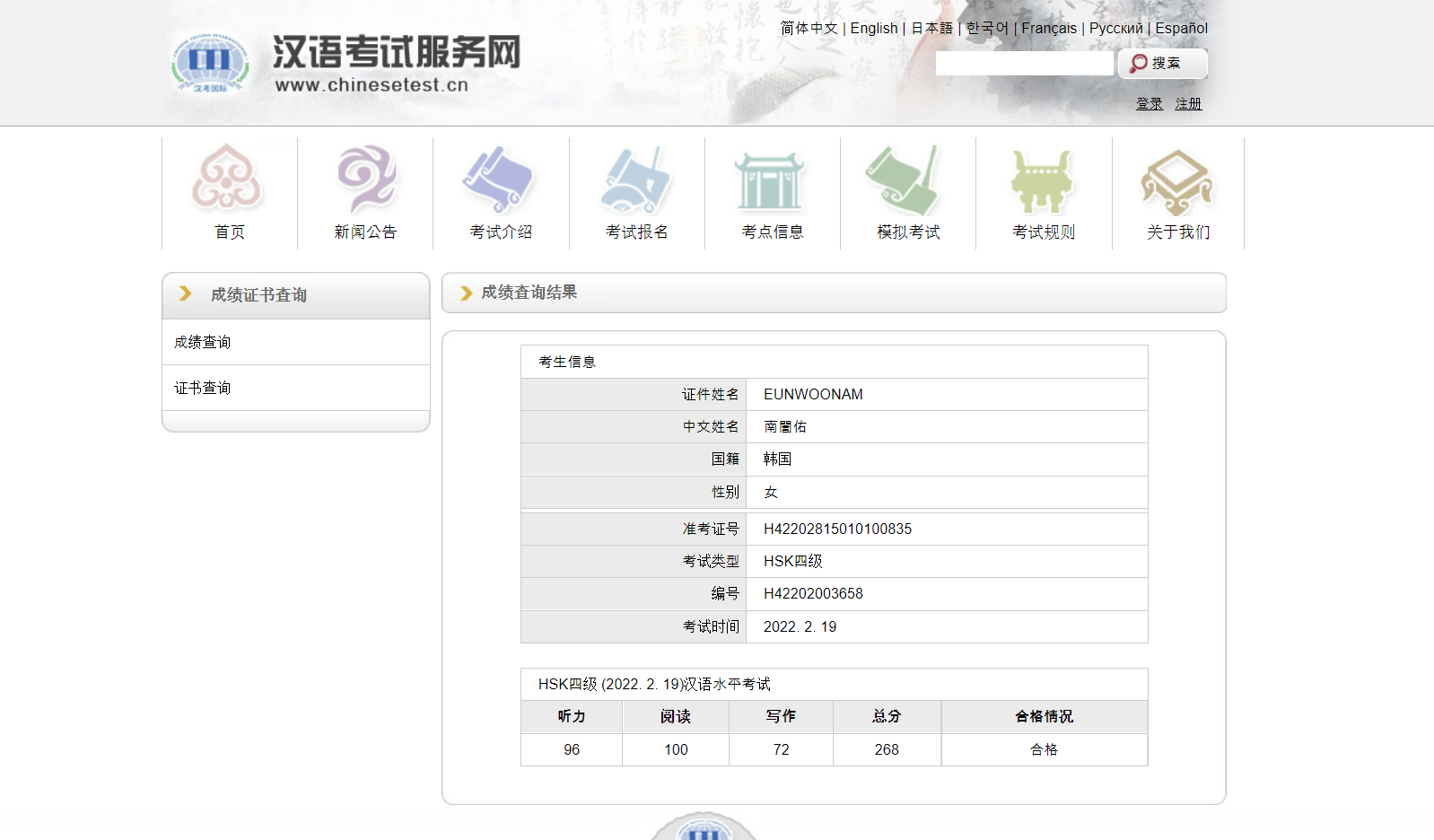Click the 阅读 column header
Screen dimensions: 1434x840
[x=676, y=716]
